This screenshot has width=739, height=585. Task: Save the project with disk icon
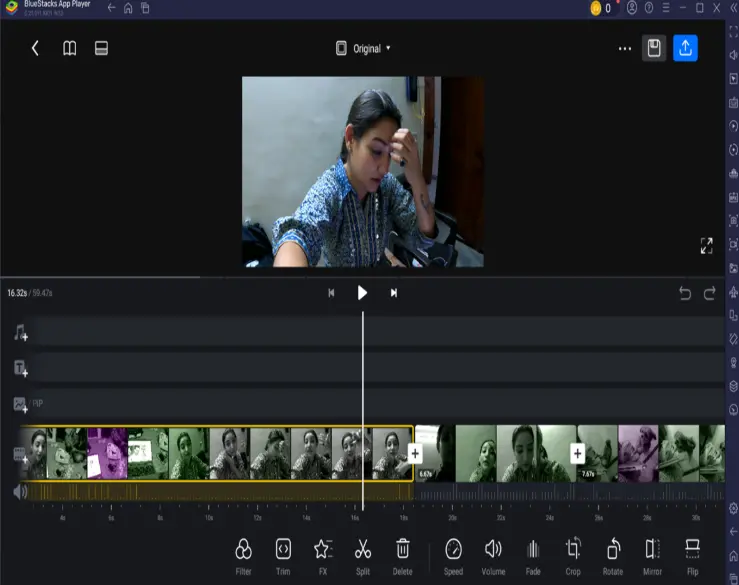click(654, 48)
